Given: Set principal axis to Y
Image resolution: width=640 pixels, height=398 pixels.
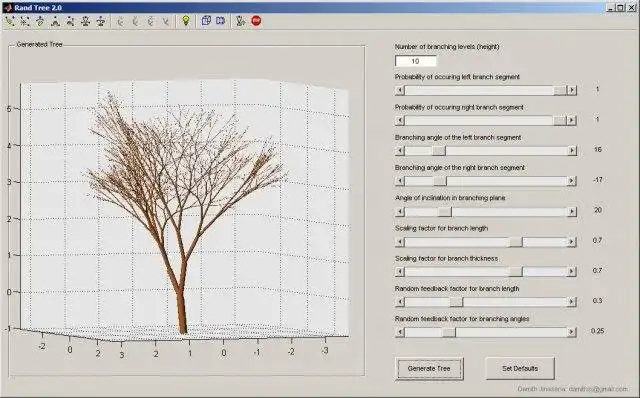Looking at the screenshot, I should tap(136, 21).
